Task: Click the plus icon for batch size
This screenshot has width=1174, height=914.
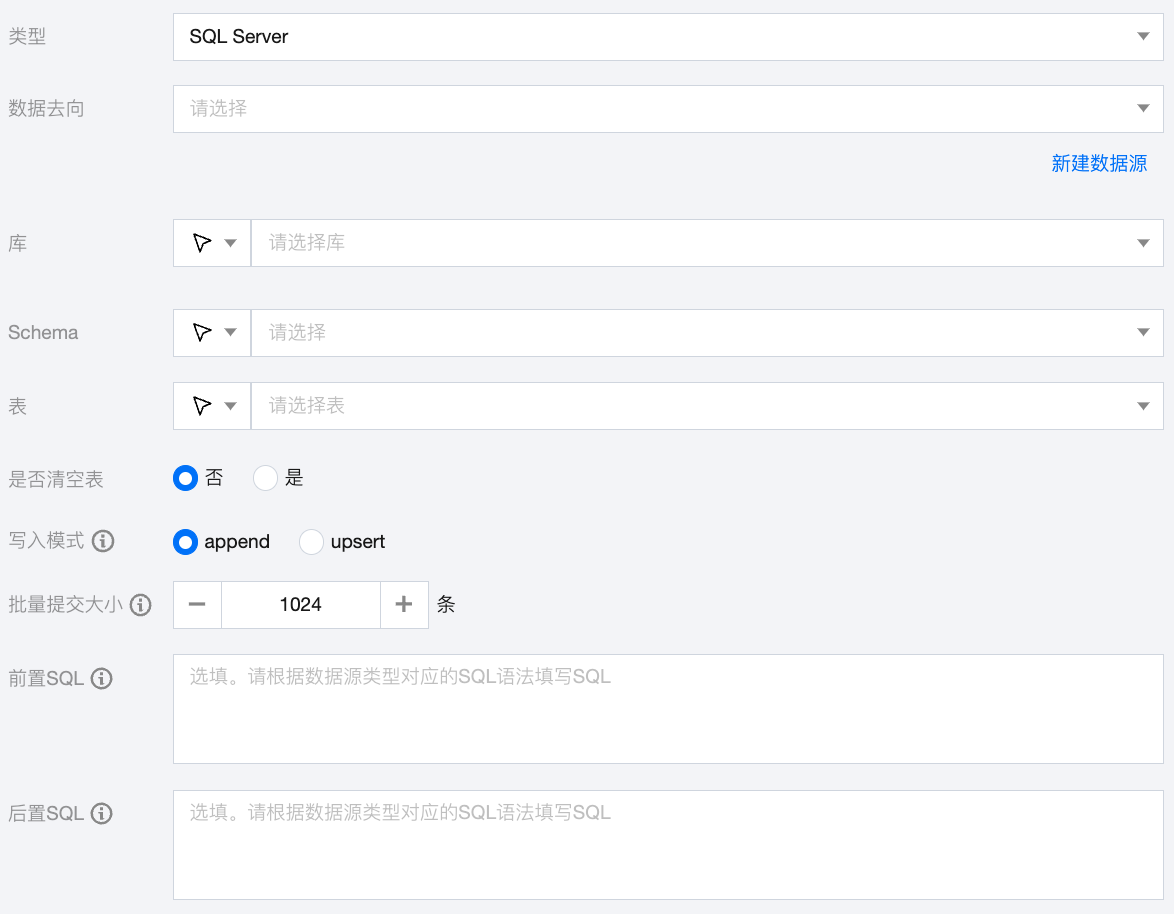Action: [404, 605]
